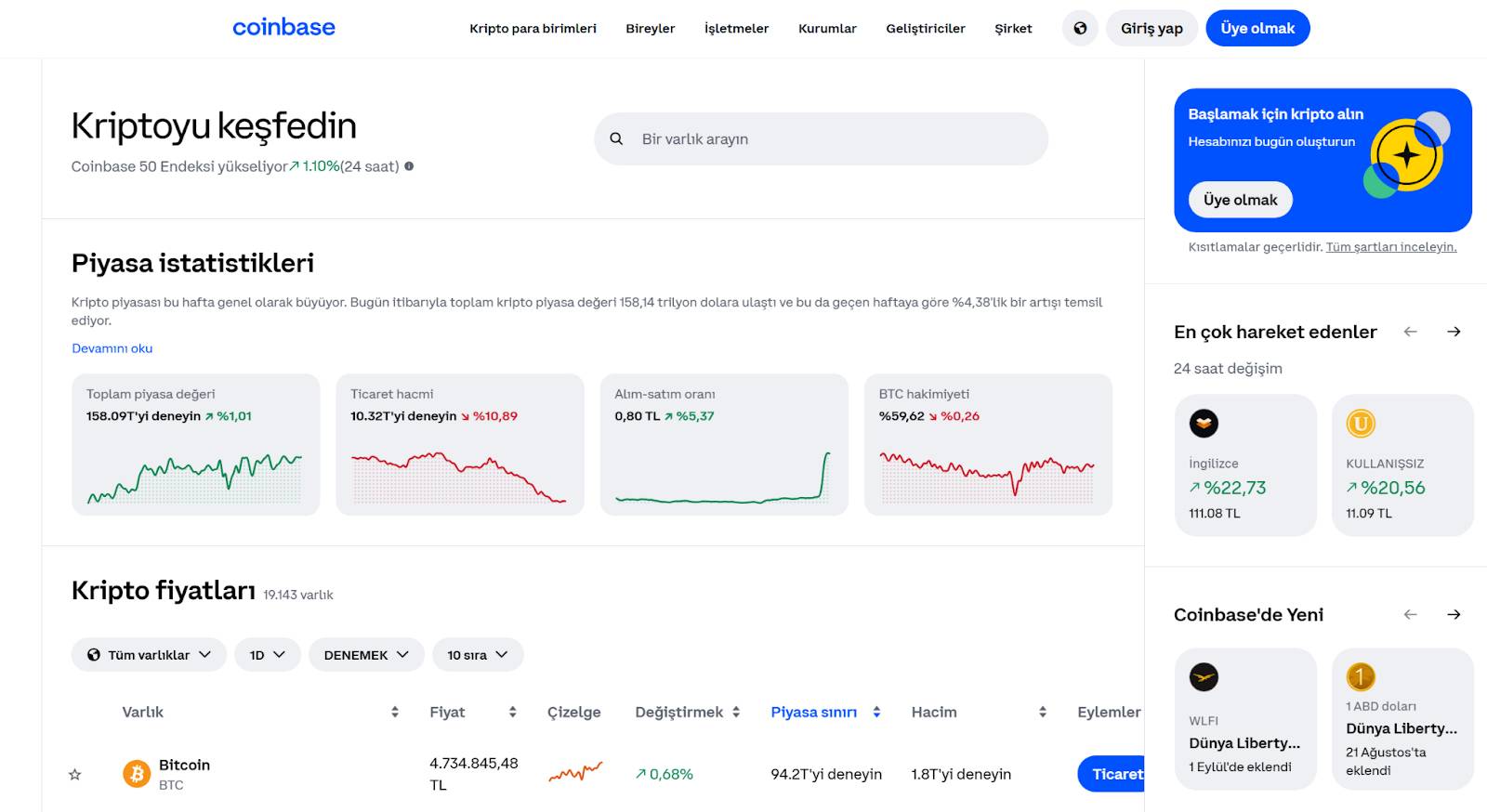Go to next Coinbase'de Yeni item
1487x812 pixels.
pyautogui.click(x=1454, y=614)
